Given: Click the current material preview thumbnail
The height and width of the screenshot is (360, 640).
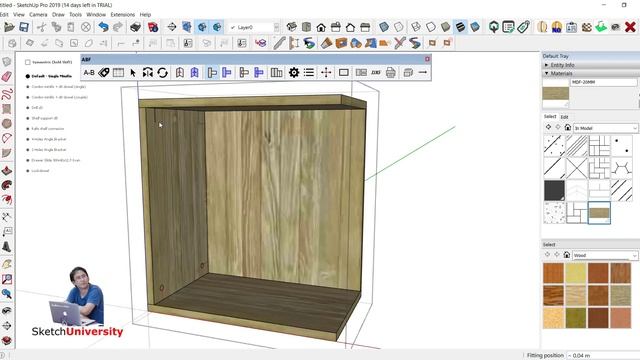Looking at the screenshot, I should (556, 93).
